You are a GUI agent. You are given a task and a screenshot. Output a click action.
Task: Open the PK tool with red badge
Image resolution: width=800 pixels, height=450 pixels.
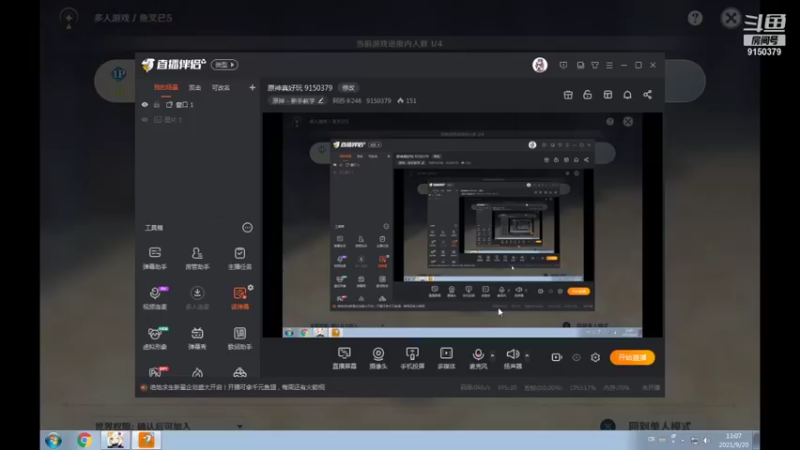157,372
